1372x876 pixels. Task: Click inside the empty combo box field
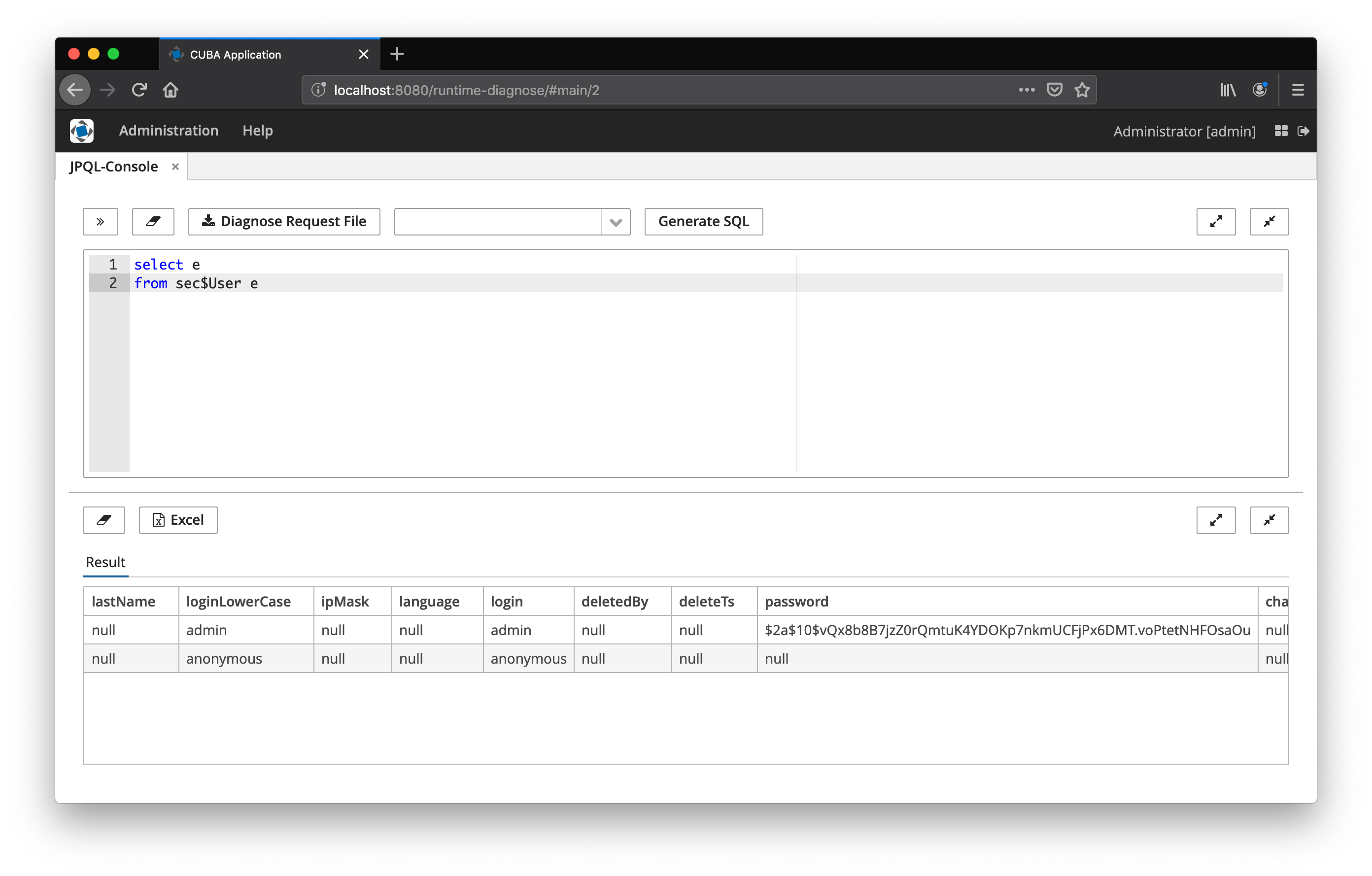coord(498,222)
